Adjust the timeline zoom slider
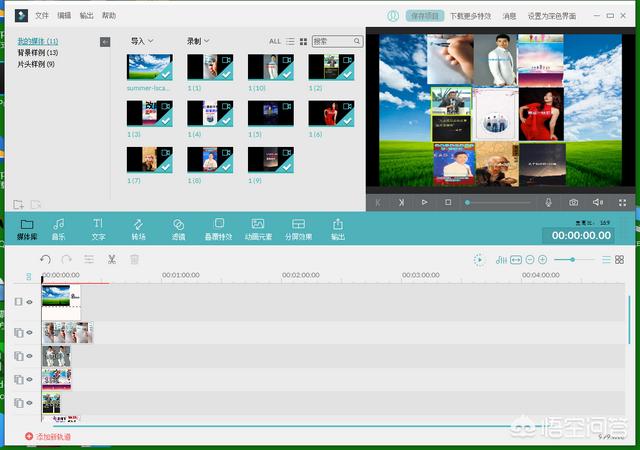 coord(574,260)
